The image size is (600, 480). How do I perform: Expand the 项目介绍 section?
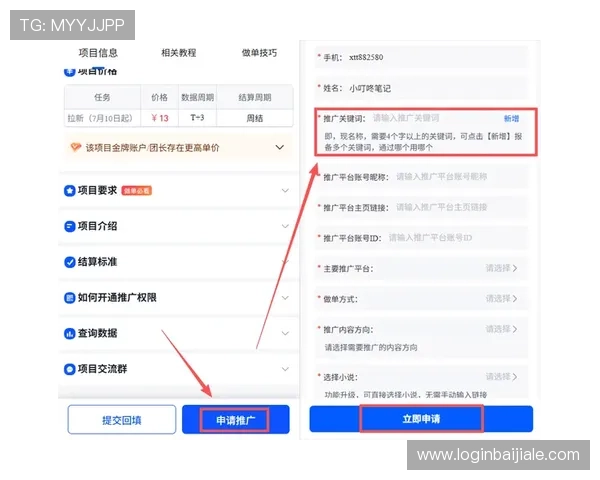pyautogui.click(x=285, y=226)
